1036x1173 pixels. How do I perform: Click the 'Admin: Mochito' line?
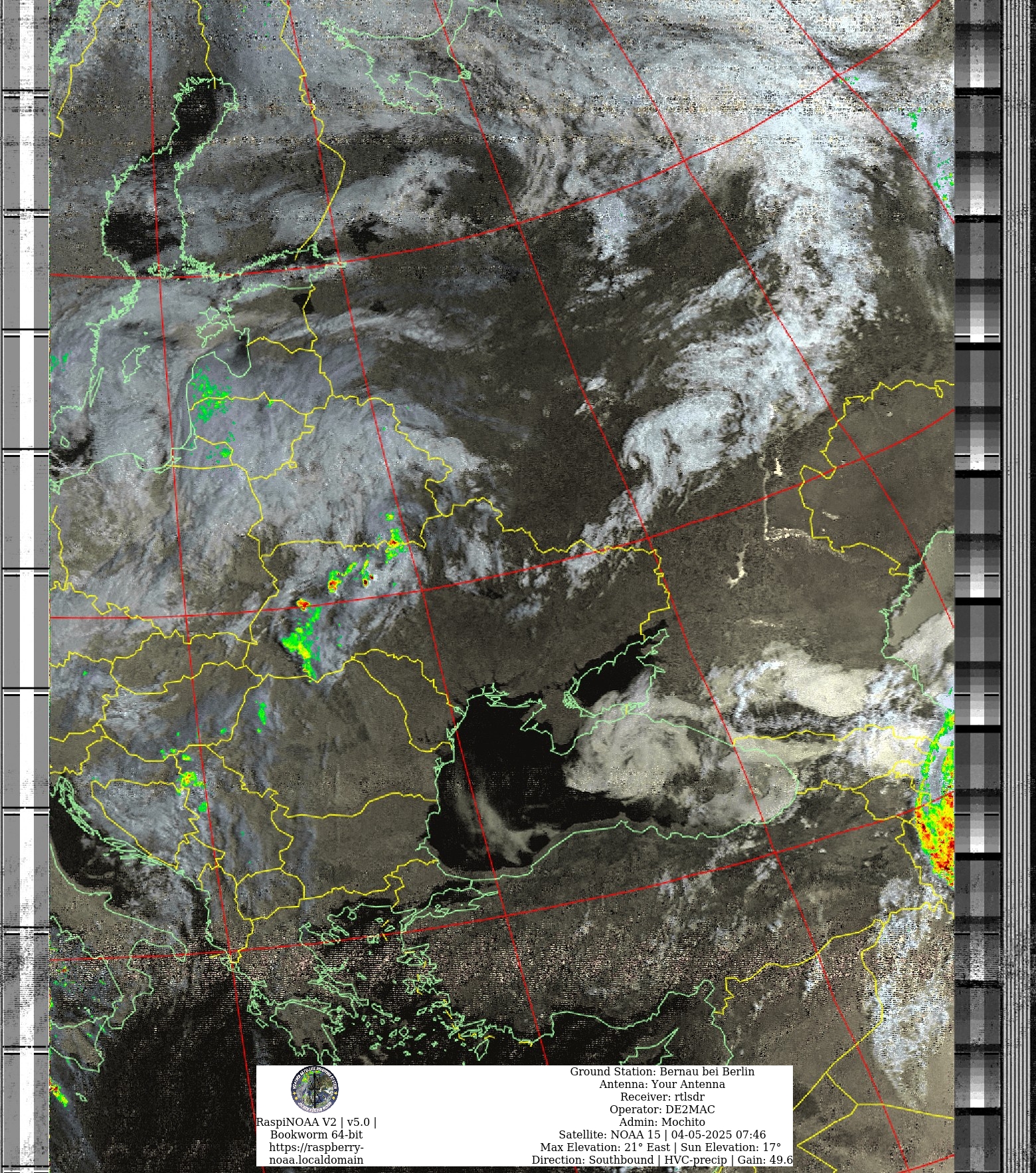tap(662, 1122)
